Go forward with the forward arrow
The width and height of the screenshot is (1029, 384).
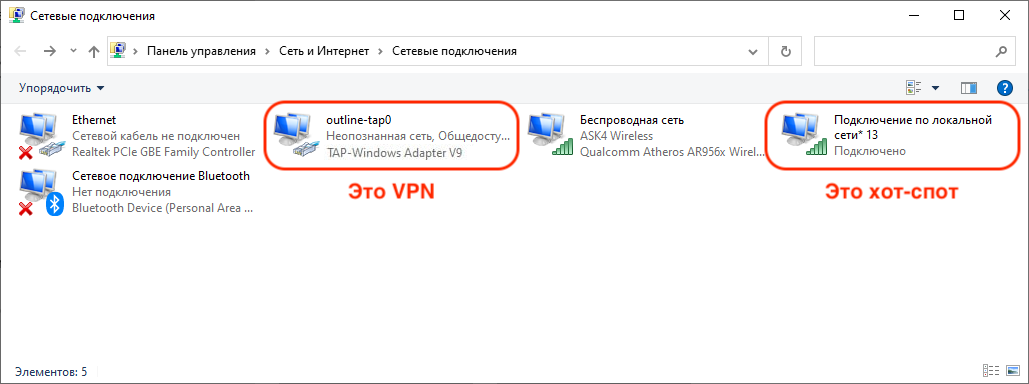(50, 51)
